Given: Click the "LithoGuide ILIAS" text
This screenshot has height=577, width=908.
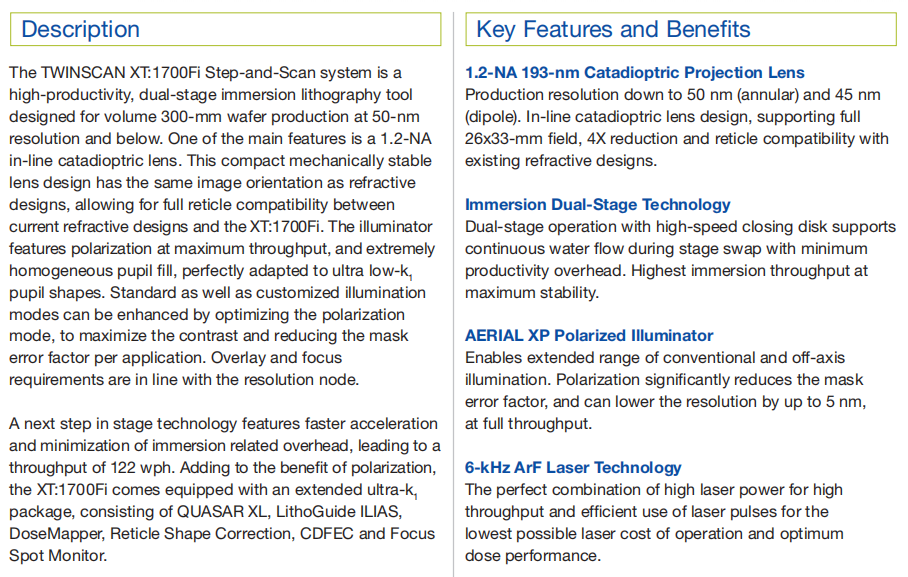Looking at the screenshot, I should tap(349, 512).
